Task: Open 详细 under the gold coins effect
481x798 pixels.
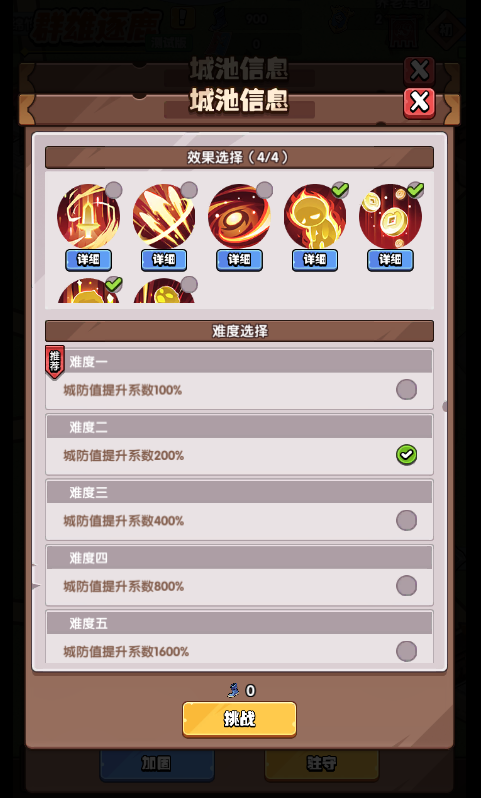Action: pyautogui.click(x=390, y=260)
